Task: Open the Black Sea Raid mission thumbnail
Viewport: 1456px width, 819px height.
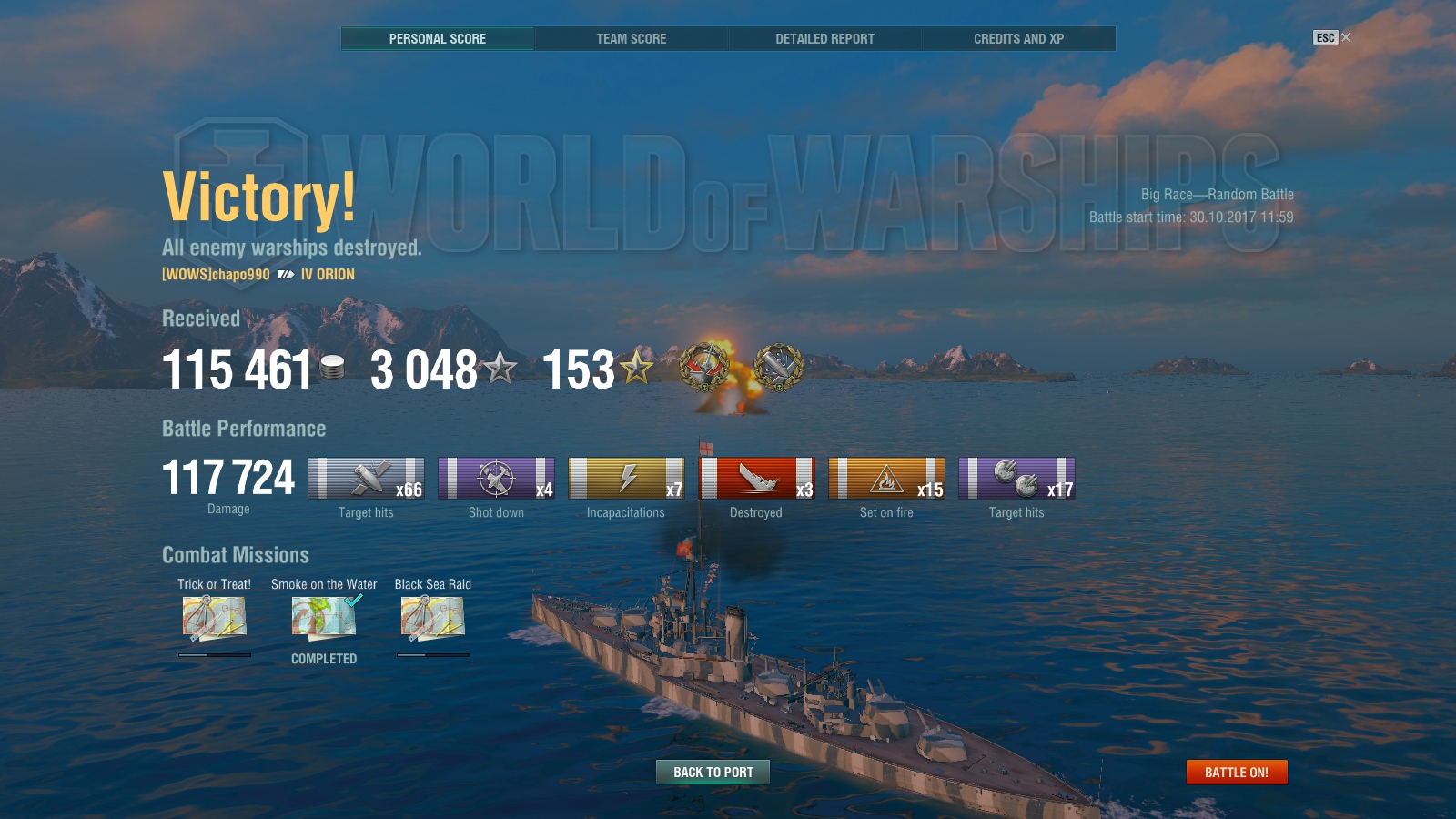Action: pyautogui.click(x=432, y=618)
